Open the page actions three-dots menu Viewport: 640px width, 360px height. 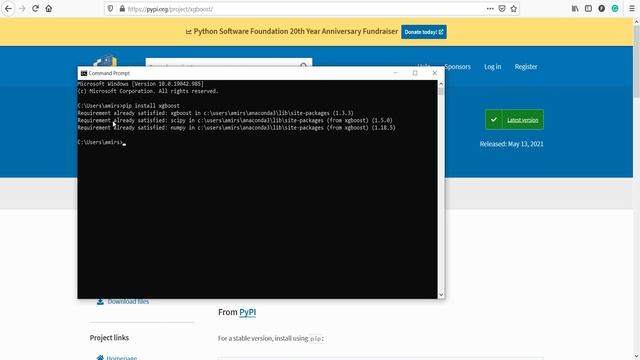[490, 9]
